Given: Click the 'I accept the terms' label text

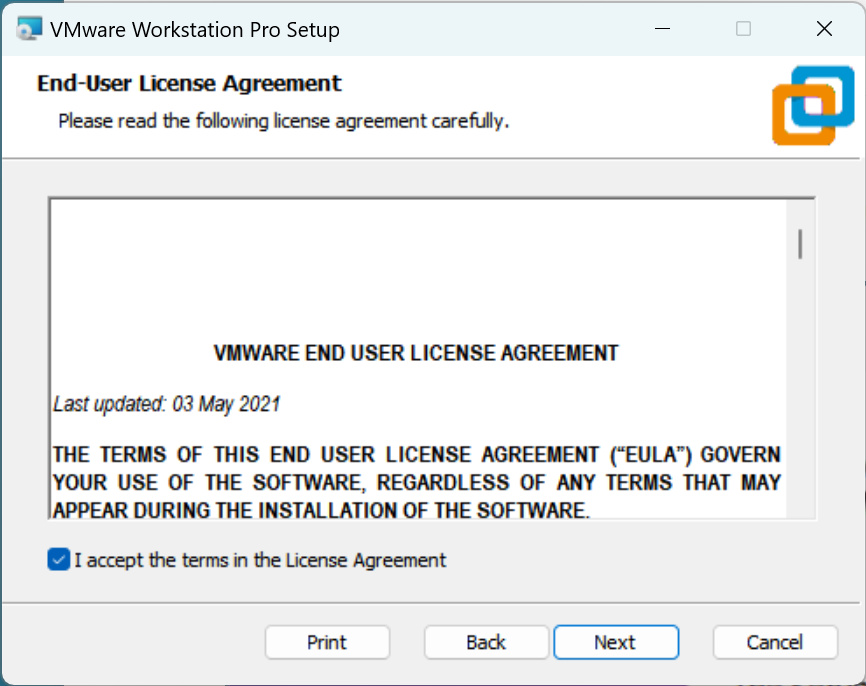Looking at the screenshot, I should (x=260, y=560).
